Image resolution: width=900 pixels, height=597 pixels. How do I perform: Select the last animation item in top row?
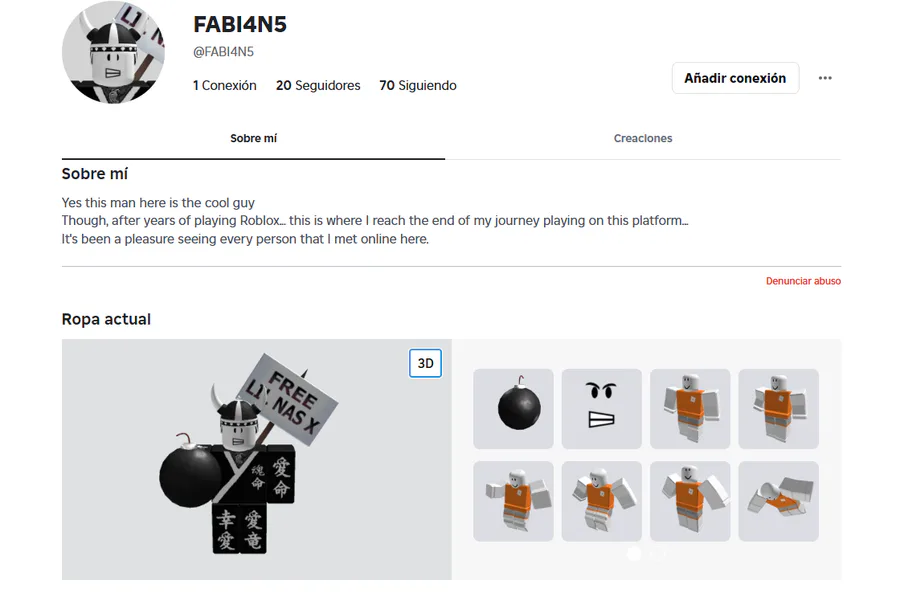[x=778, y=409]
